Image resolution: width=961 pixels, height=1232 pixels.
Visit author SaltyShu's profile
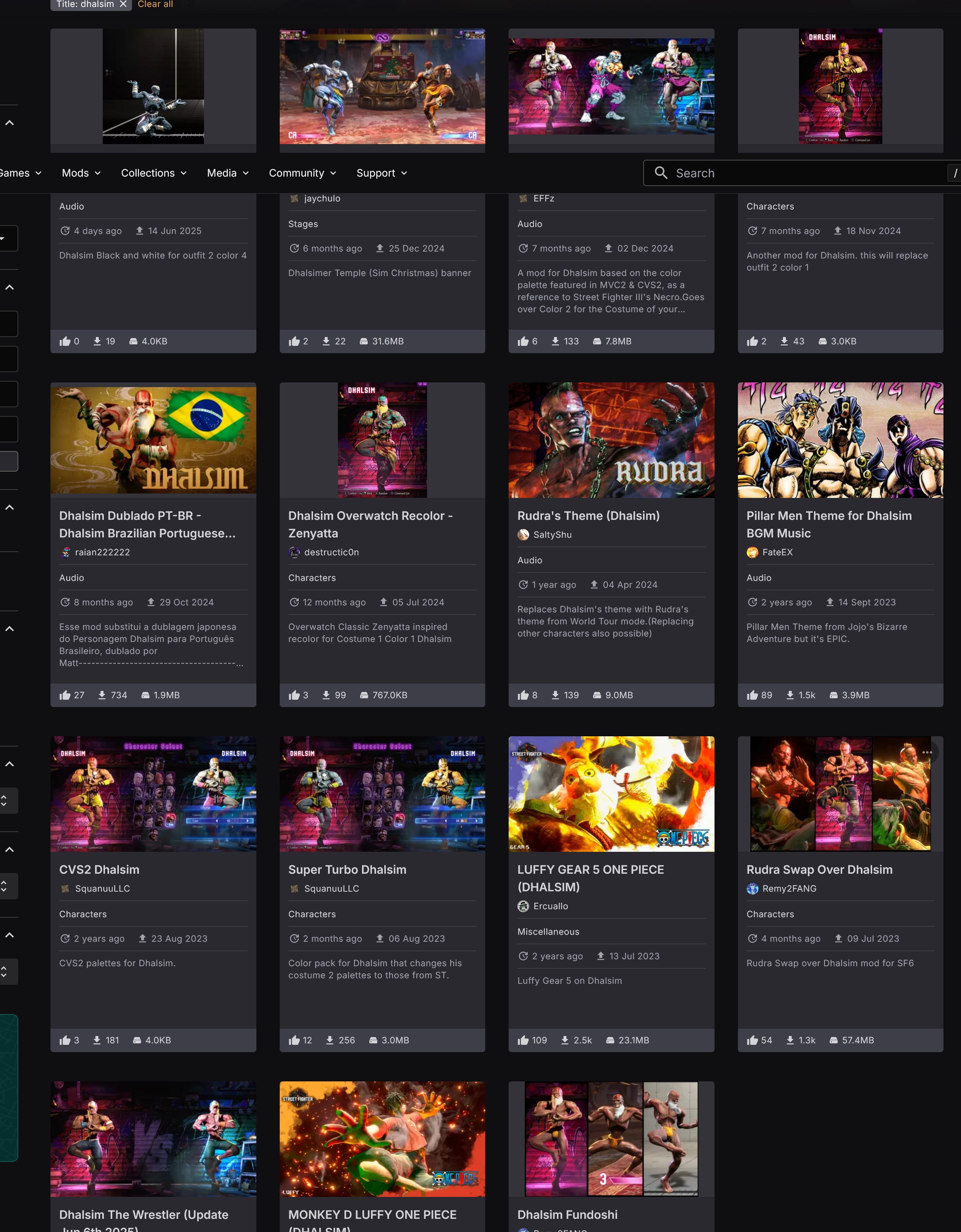pyautogui.click(x=552, y=535)
